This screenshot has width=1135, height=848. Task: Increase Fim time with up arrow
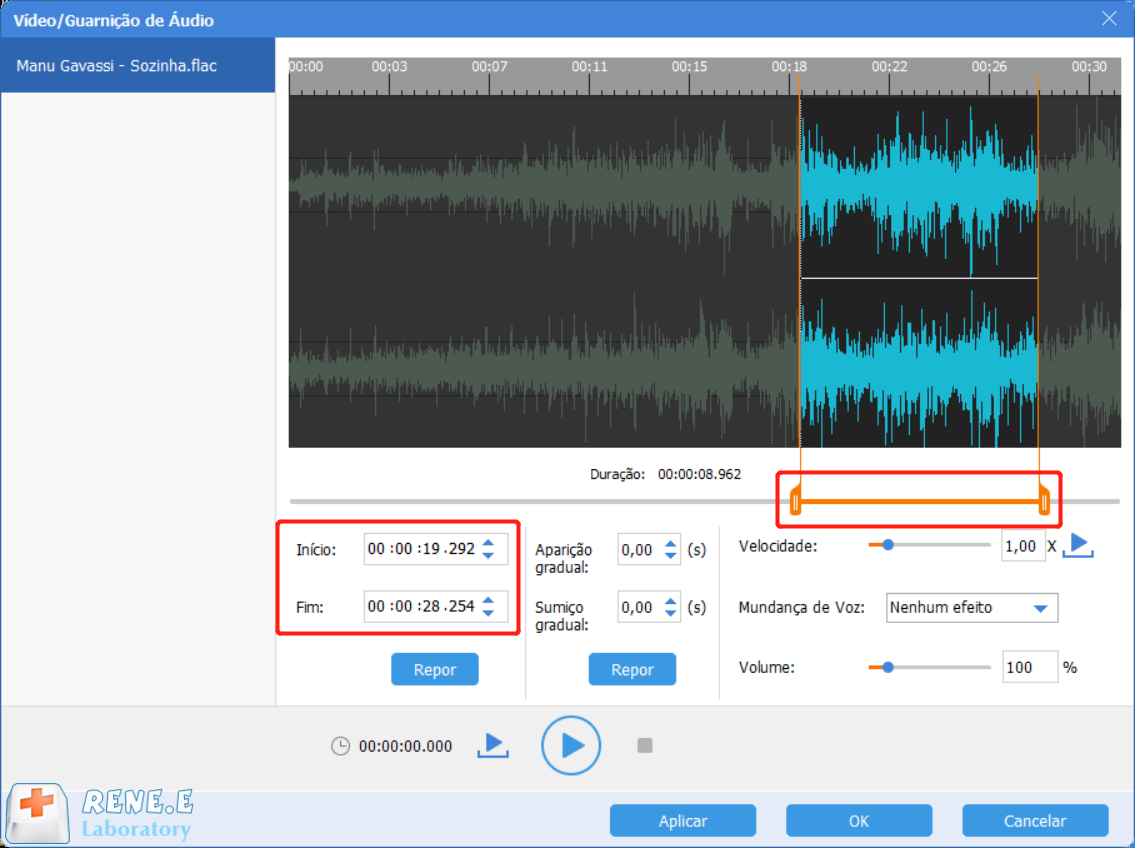489,600
